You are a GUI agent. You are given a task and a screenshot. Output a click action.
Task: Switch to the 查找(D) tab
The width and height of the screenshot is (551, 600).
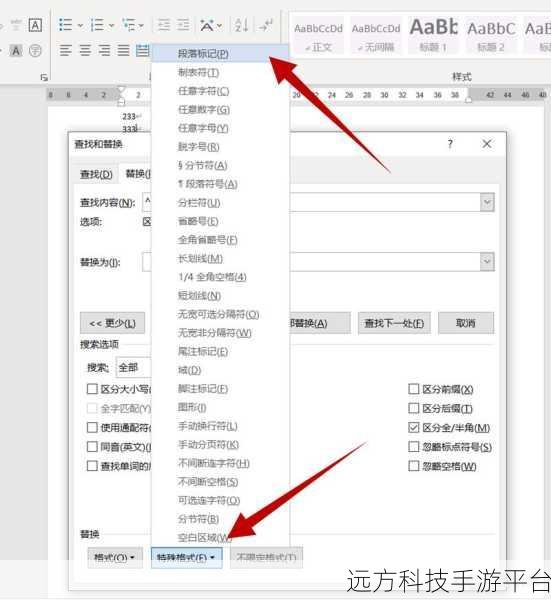(96, 174)
